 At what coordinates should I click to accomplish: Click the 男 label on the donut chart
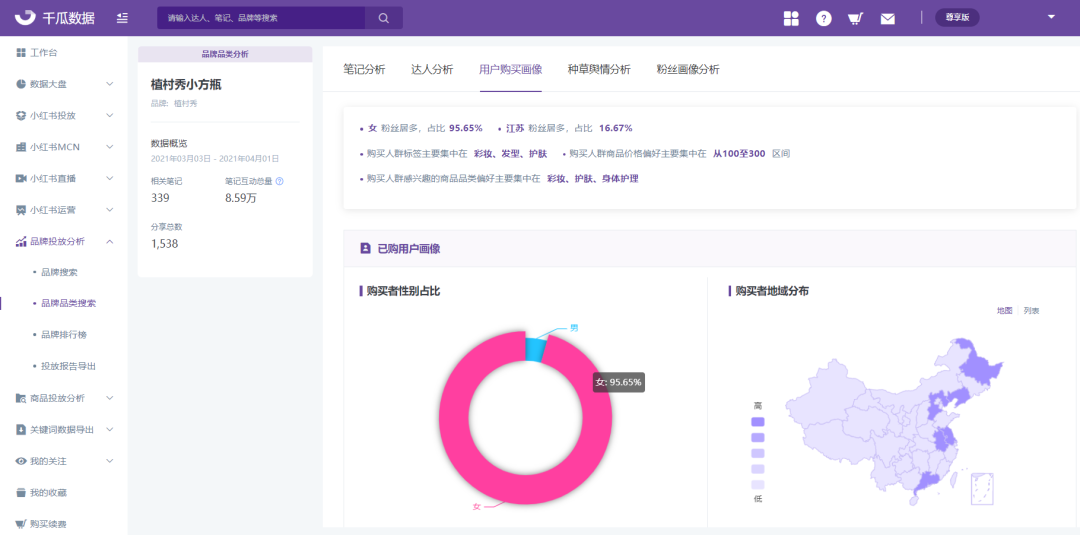[573, 328]
